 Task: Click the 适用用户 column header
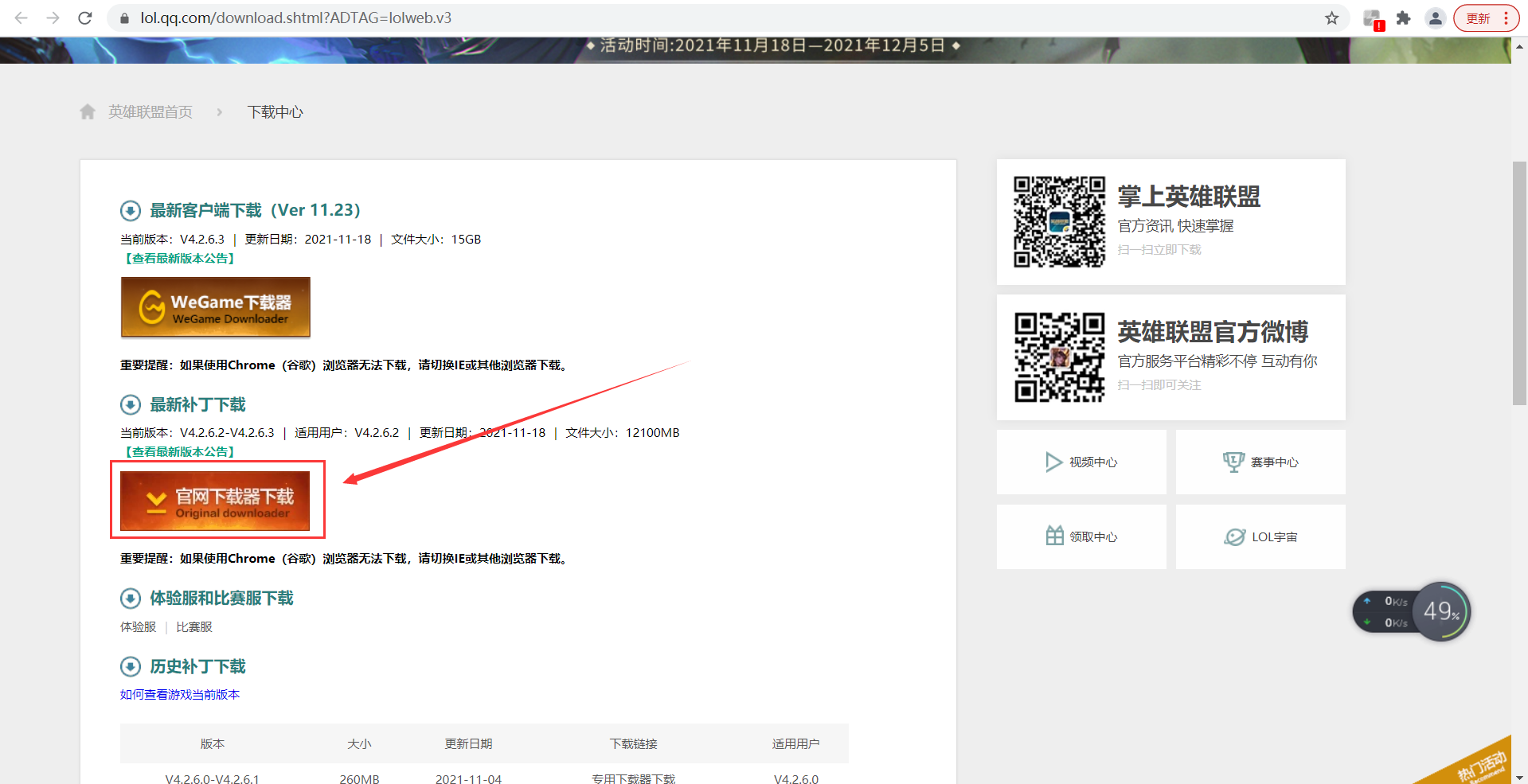795,743
